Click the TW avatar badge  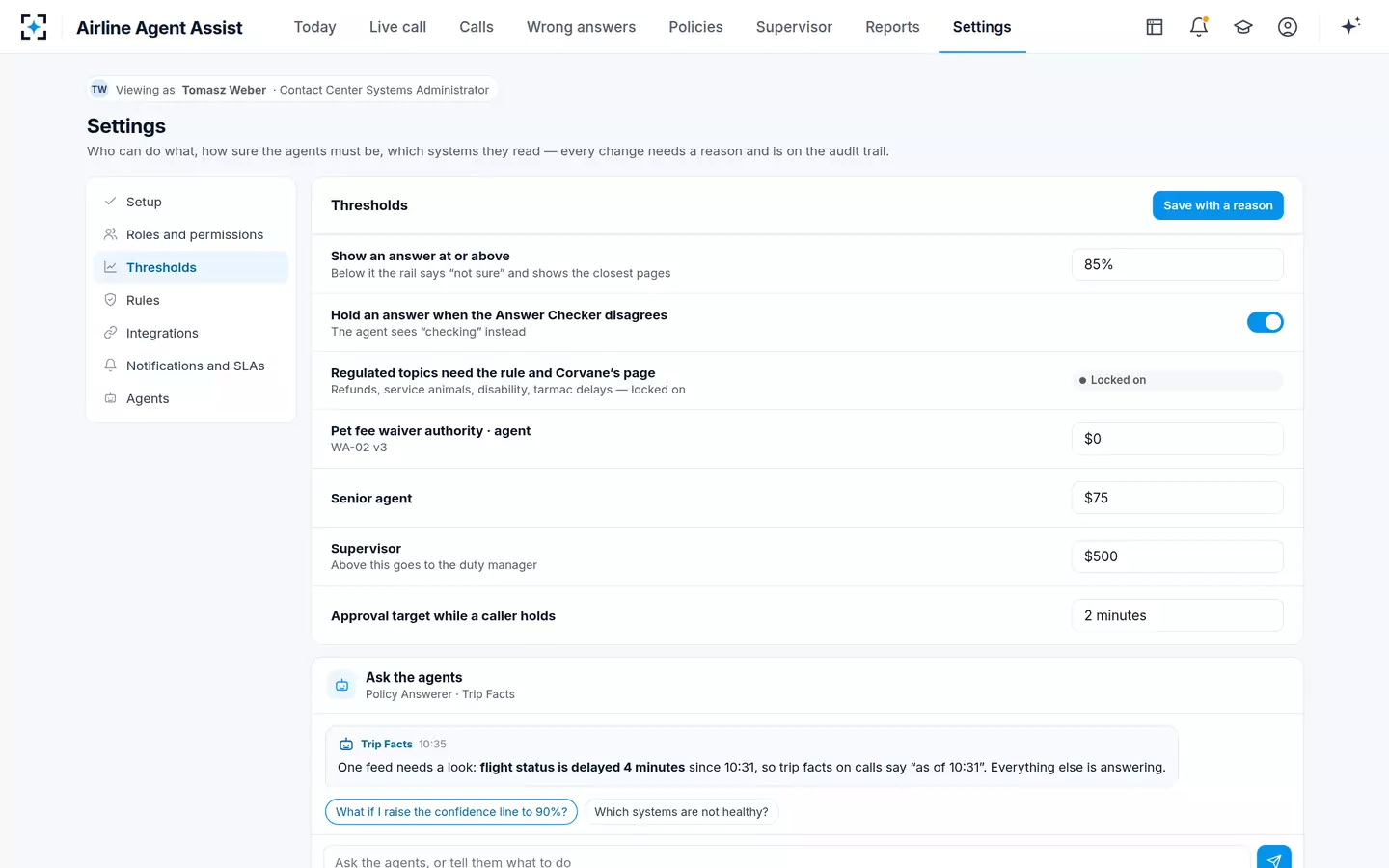(99, 90)
